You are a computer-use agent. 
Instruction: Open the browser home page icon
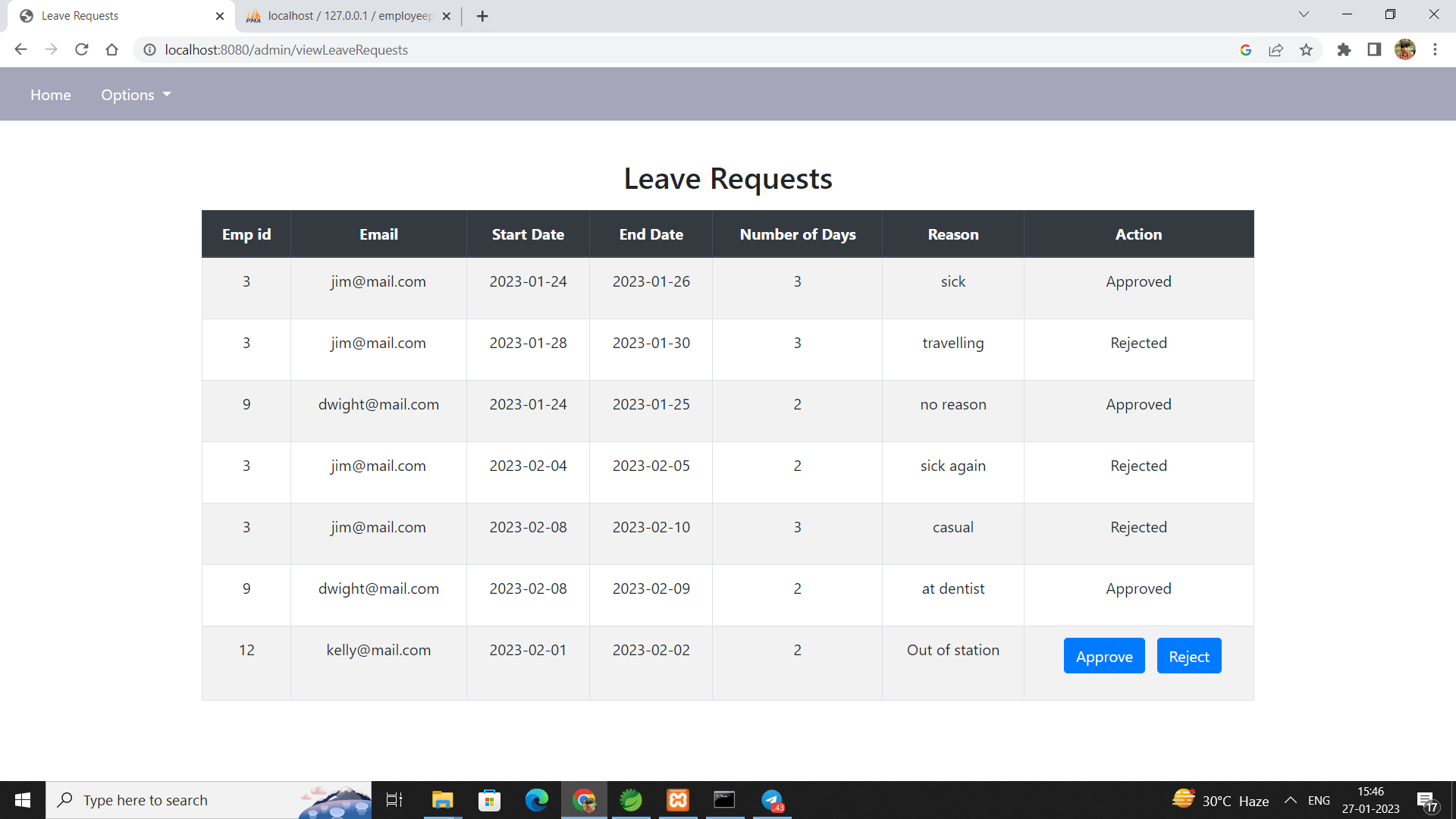111,49
